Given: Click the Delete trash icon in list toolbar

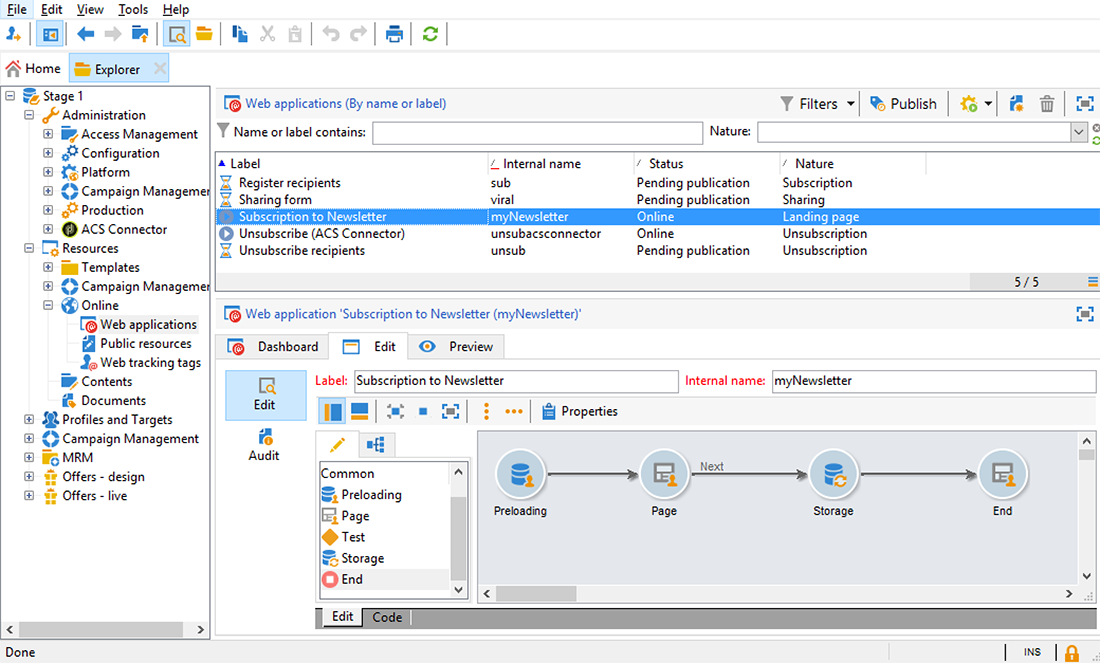Looking at the screenshot, I should pos(1047,104).
